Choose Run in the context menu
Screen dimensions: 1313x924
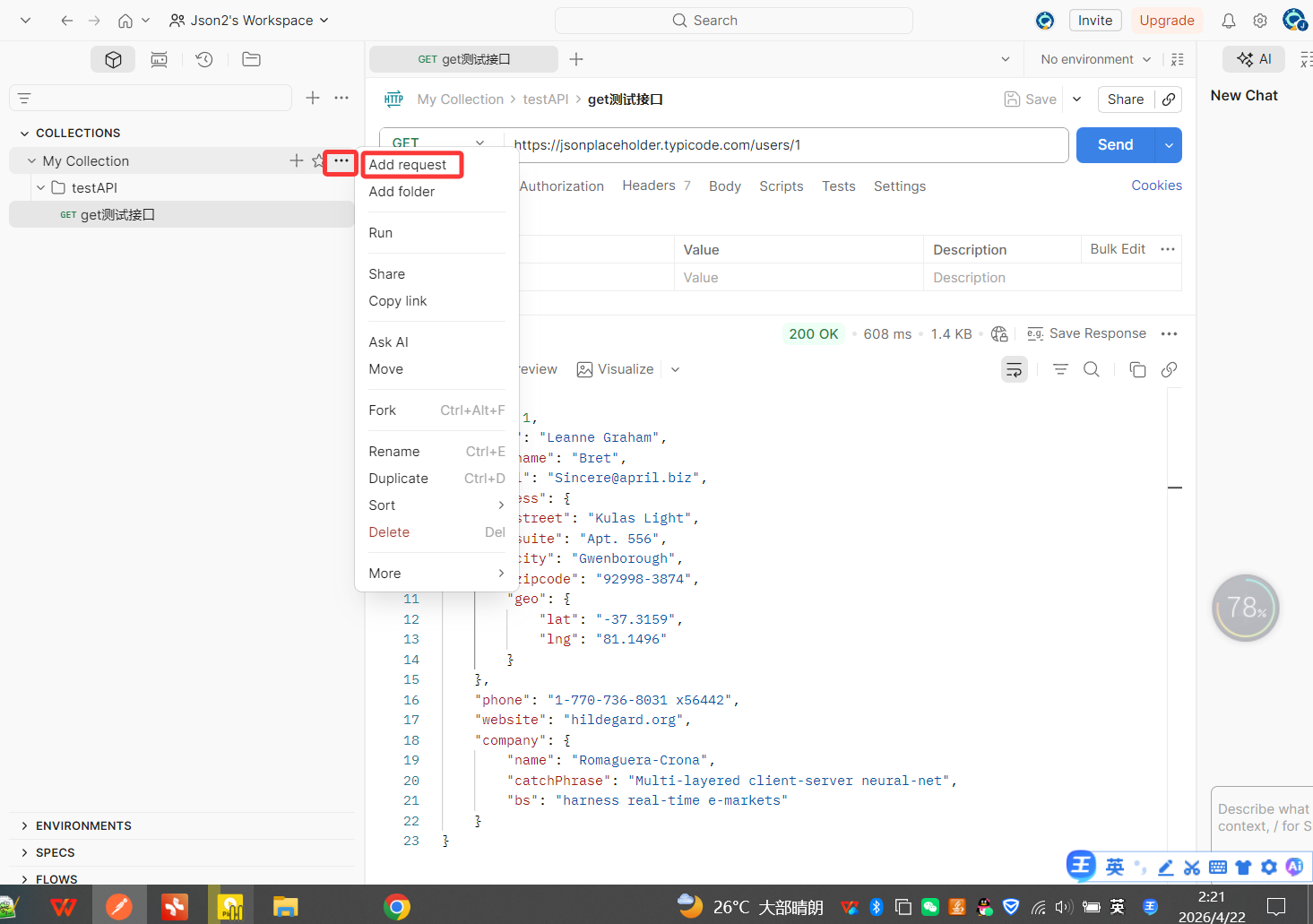click(x=381, y=233)
